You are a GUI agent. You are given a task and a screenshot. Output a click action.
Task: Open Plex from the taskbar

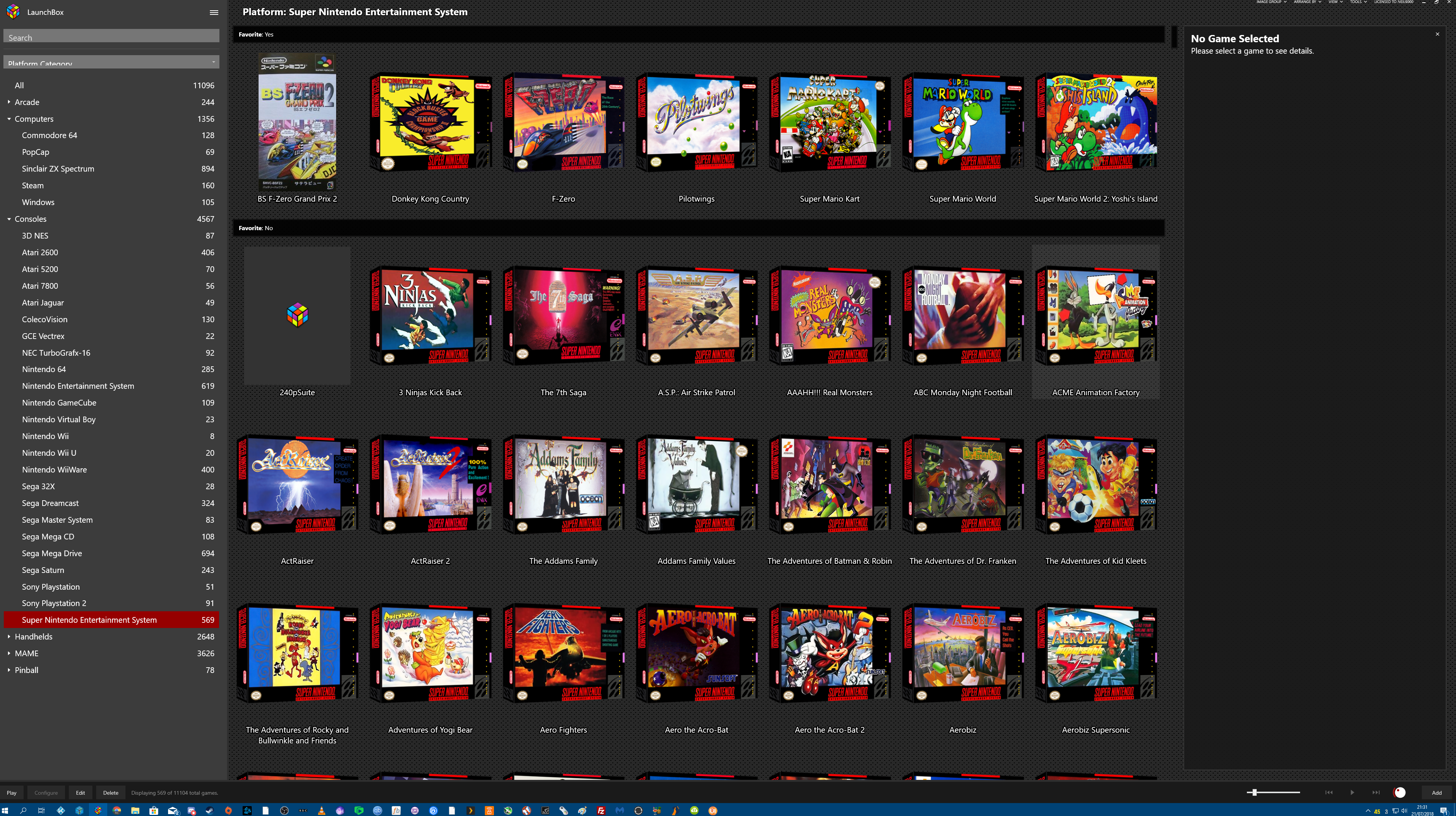(x=470, y=810)
